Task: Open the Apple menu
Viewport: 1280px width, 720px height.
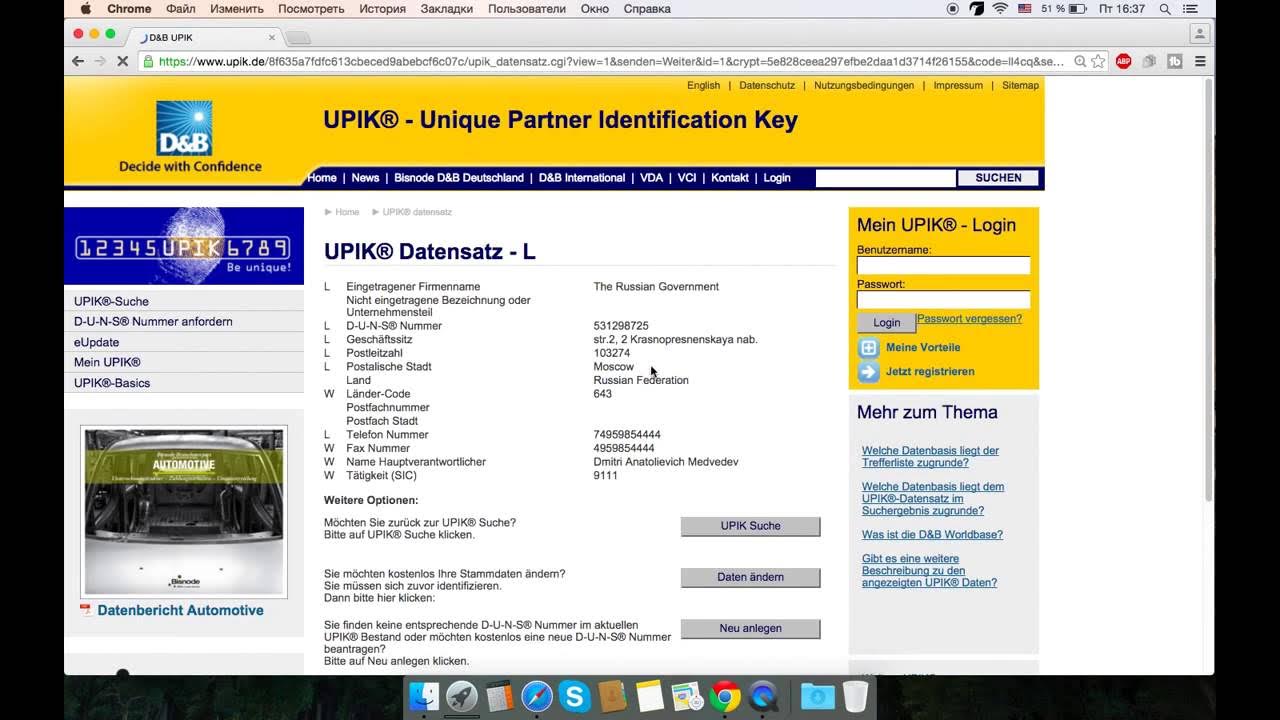Action: point(85,9)
